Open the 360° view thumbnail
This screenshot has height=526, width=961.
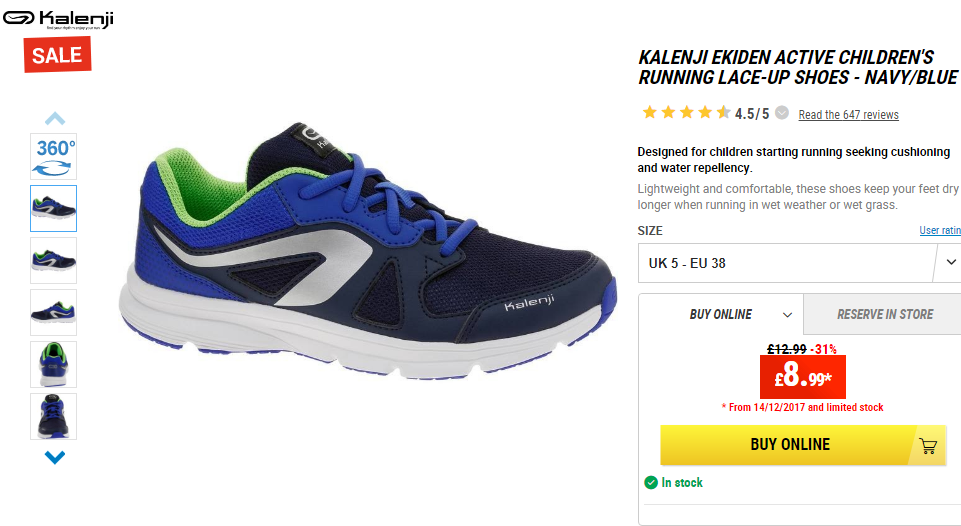(x=53, y=156)
